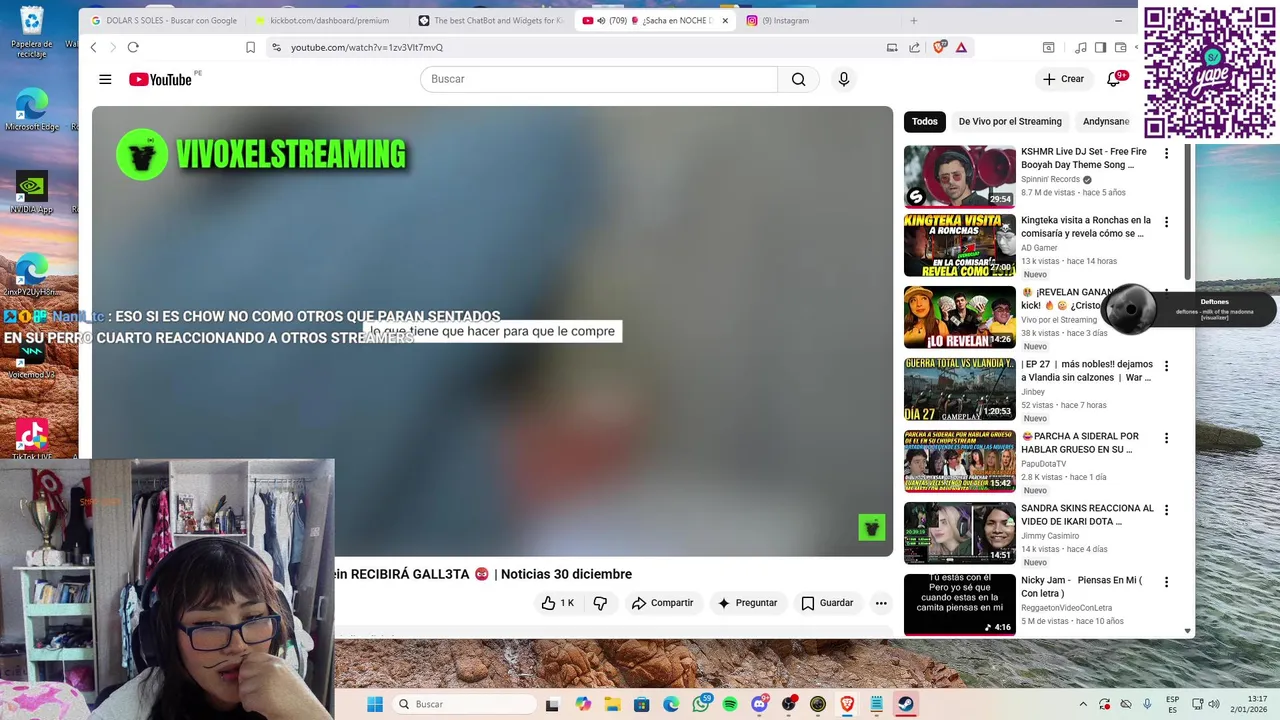Select the Andynsane filter chip
The height and width of the screenshot is (720, 1280).
point(1106,121)
